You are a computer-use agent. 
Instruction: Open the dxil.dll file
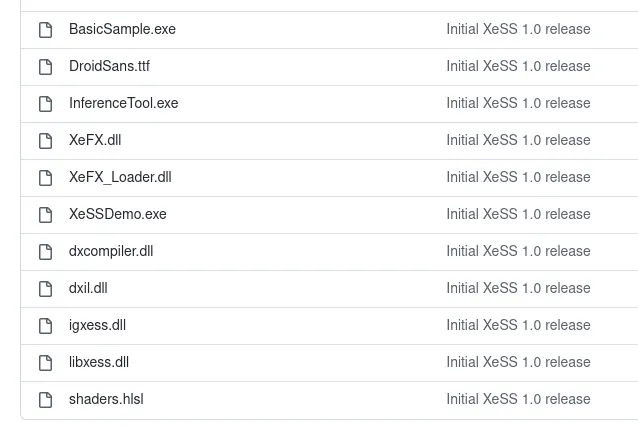pos(88,289)
